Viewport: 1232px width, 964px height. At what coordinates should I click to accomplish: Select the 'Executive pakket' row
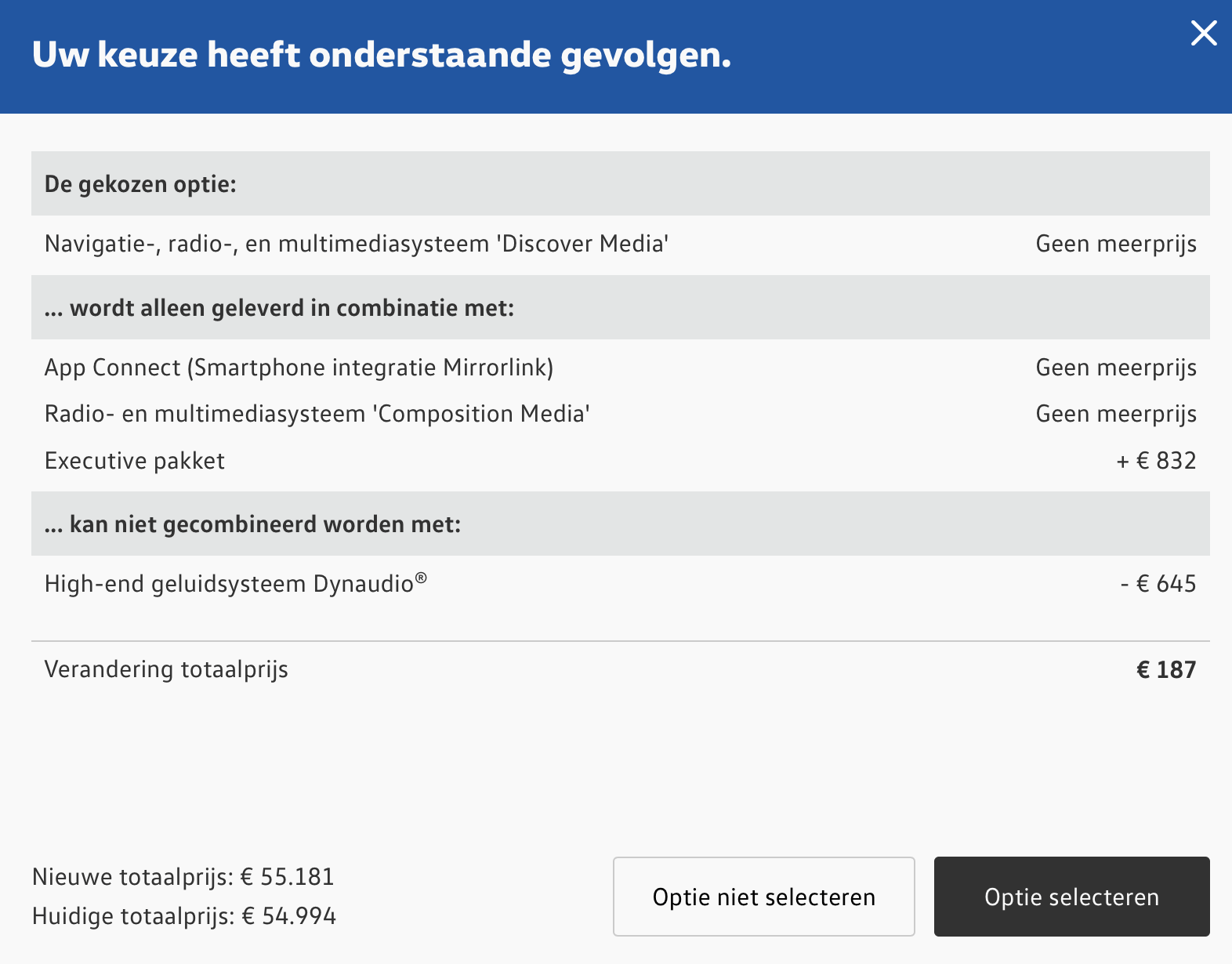pyautogui.click(x=135, y=461)
